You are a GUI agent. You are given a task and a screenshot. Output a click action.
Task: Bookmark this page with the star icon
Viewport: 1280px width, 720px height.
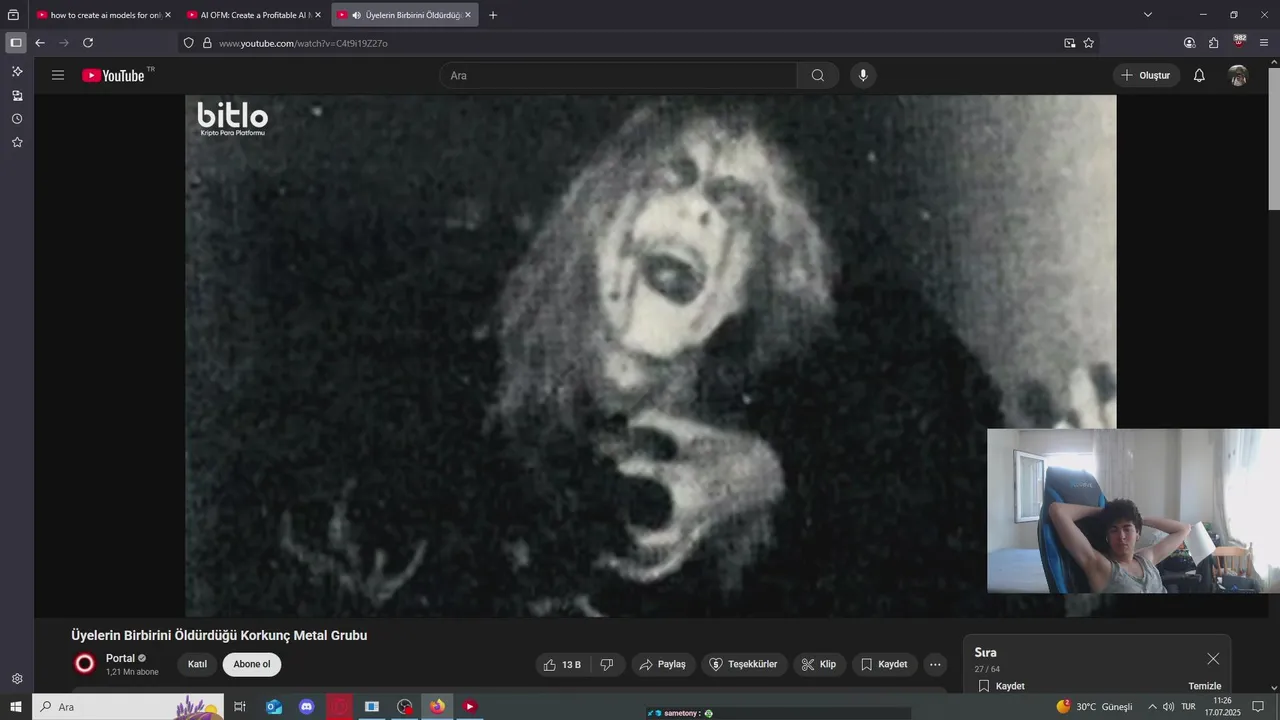click(x=1089, y=43)
